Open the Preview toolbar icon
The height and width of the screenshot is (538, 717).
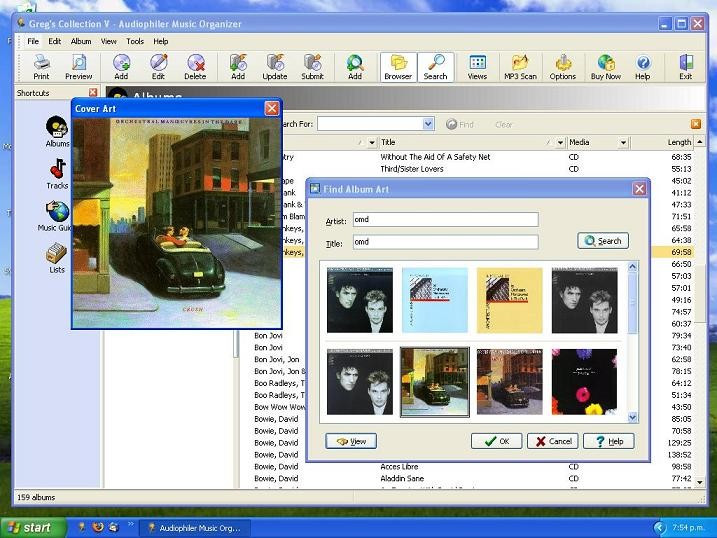79,67
